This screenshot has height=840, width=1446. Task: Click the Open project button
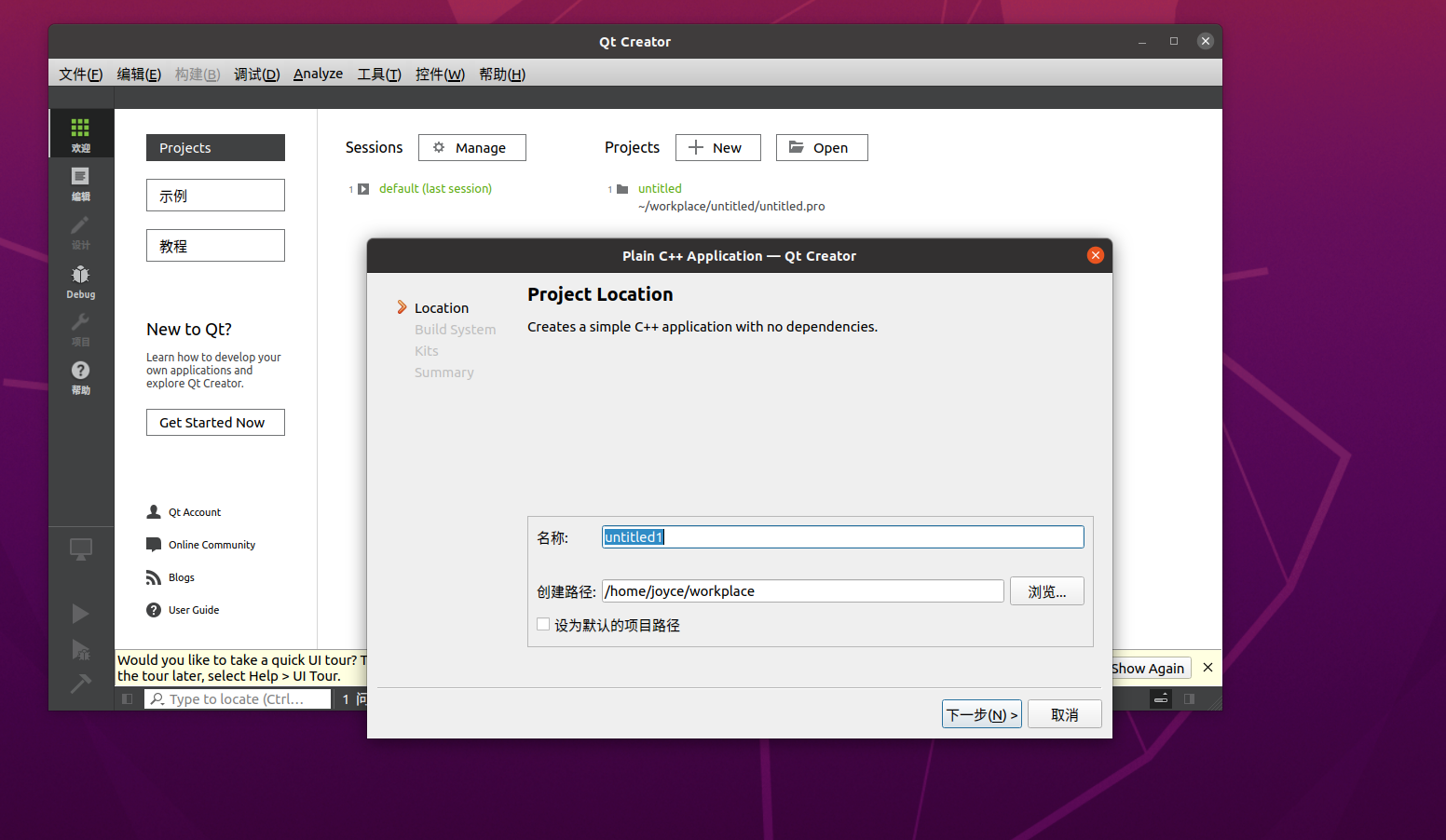pos(822,147)
